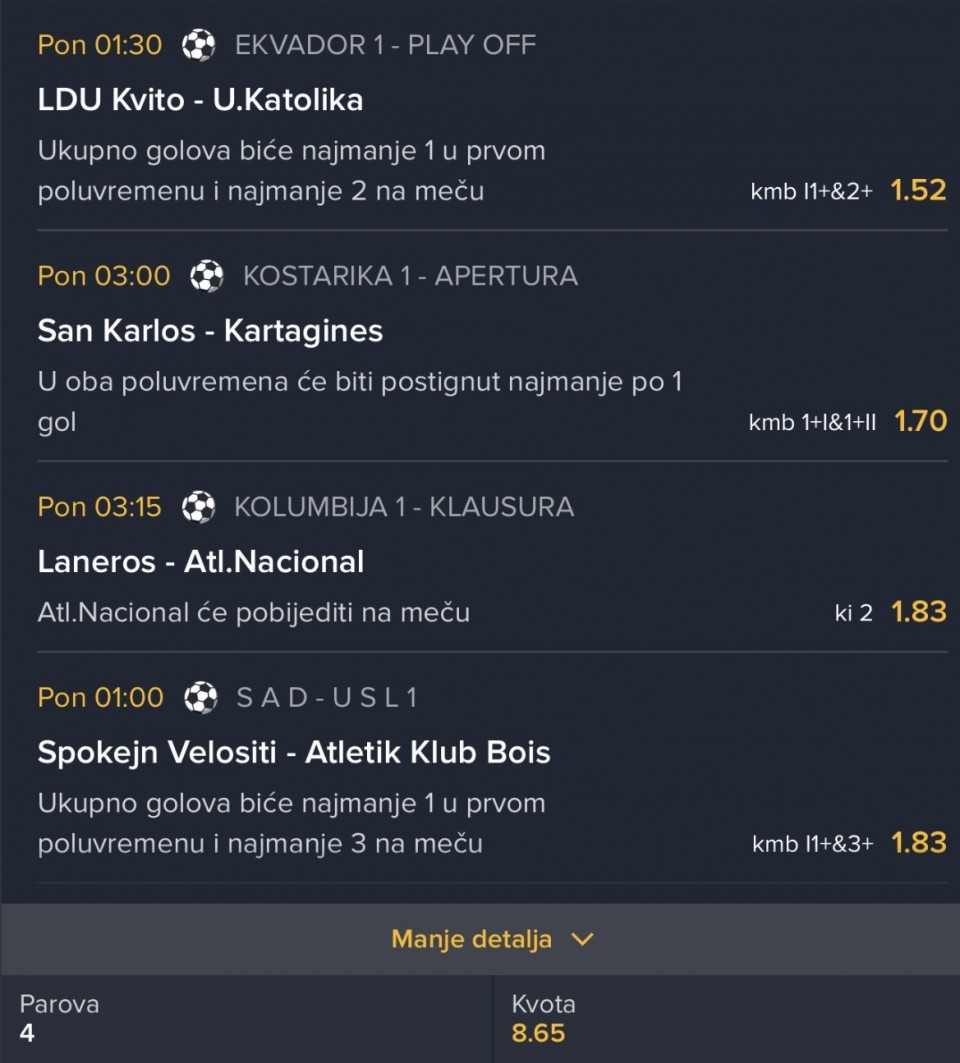The width and height of the screenshot is (960, 1063).
Task: Click soccer ball icon beside EKVADOR 1 - PLAY OFF
Action: [199, 45]
